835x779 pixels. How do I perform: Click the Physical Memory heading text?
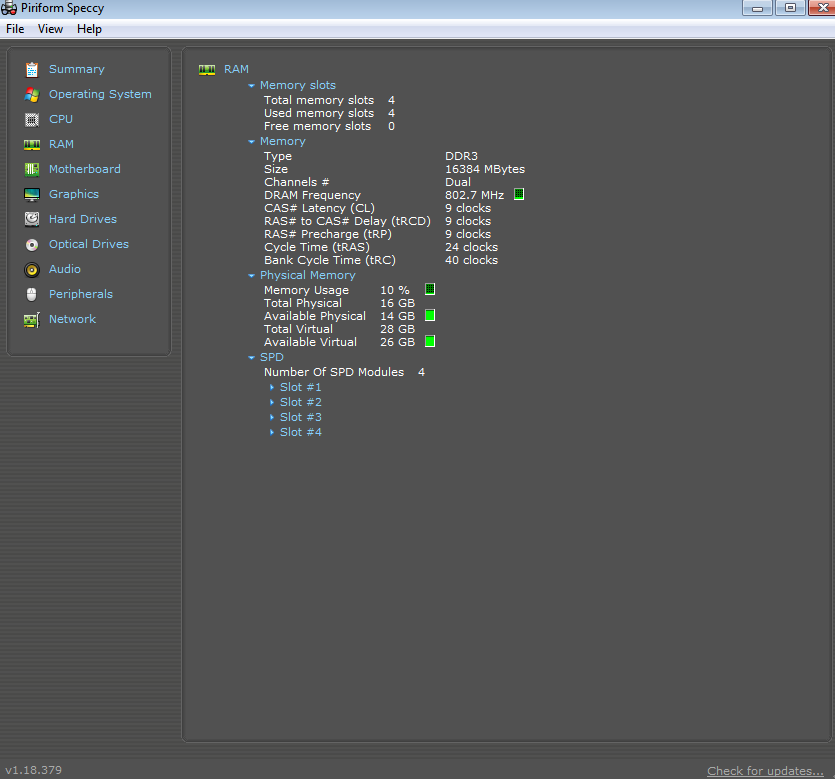coord(308,275)
